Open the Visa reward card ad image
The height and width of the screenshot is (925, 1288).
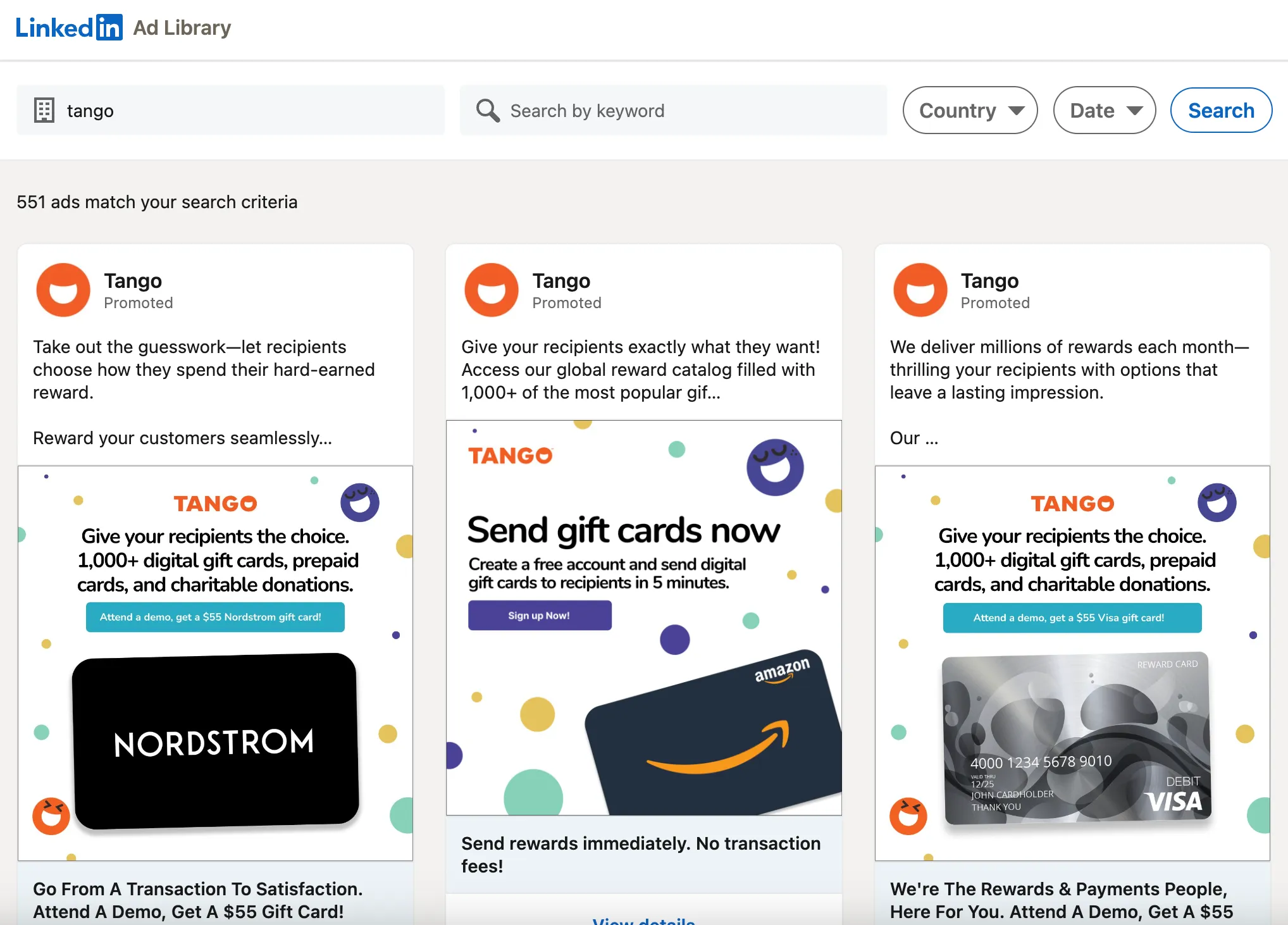pos(1072,663)
